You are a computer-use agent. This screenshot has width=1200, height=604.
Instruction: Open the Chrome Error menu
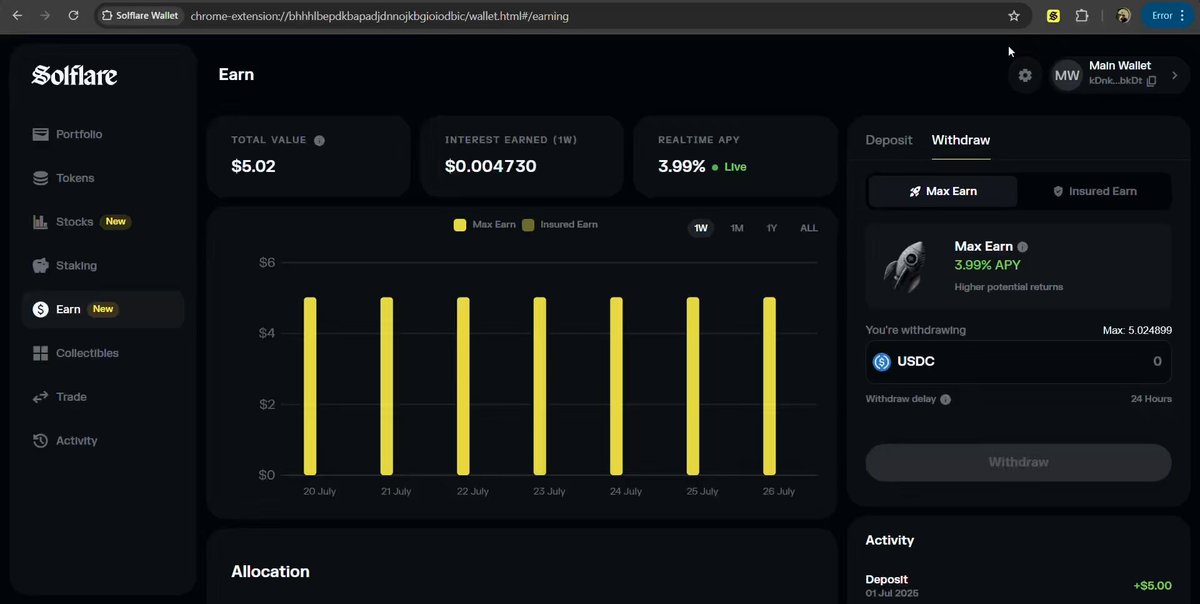[1169, 16]
